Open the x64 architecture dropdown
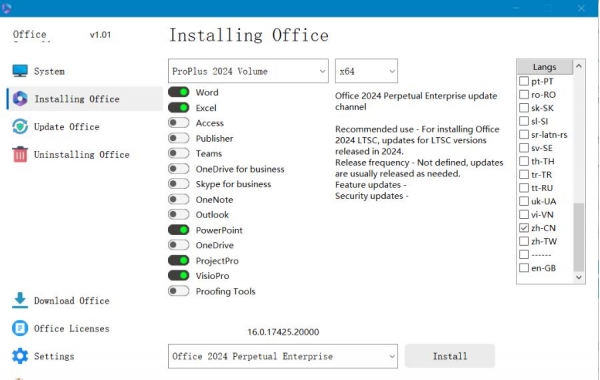600x380 pixels. [x=366, y=71]
